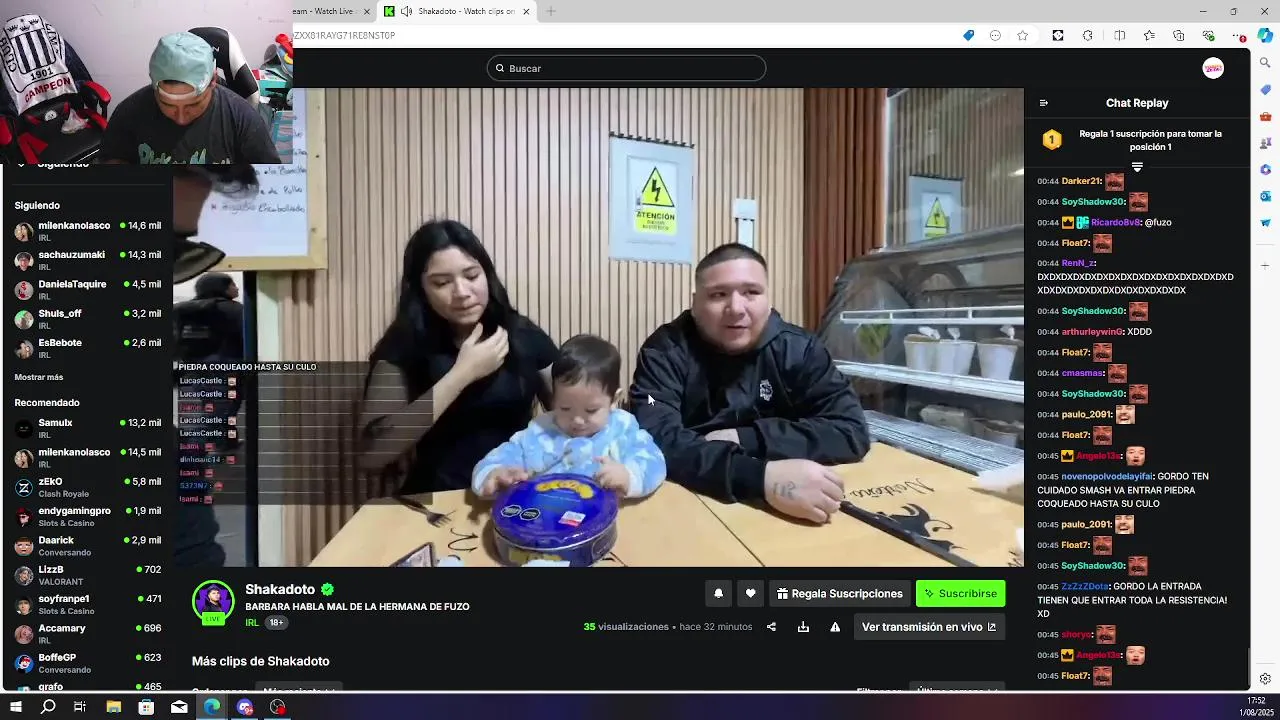Click Microsoft Edge taskbar icon
This screenshot has width=1280, height=720.
pos(212,707)
